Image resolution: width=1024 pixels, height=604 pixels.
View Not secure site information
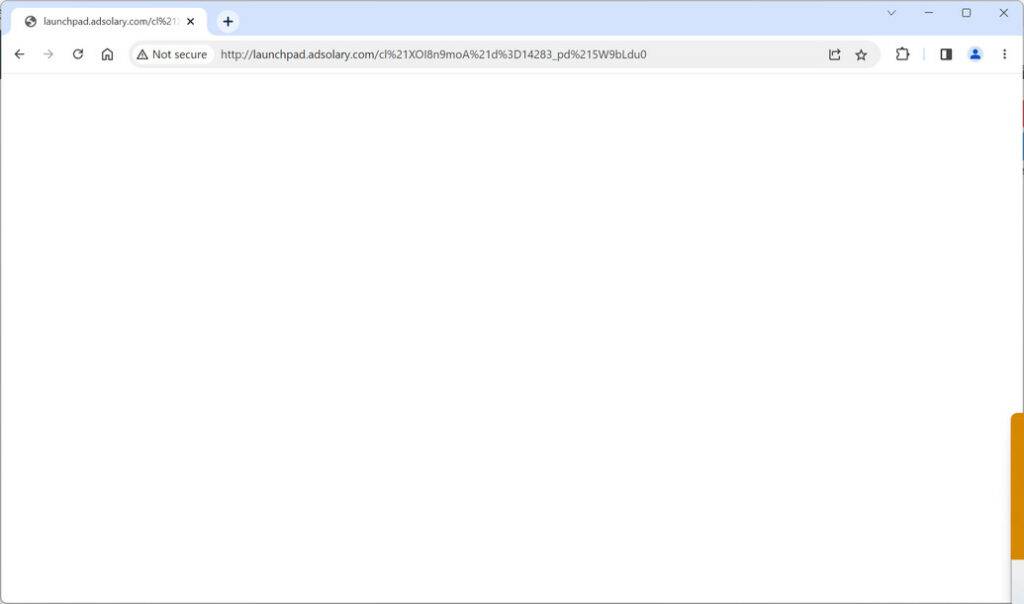coord(171,55)
